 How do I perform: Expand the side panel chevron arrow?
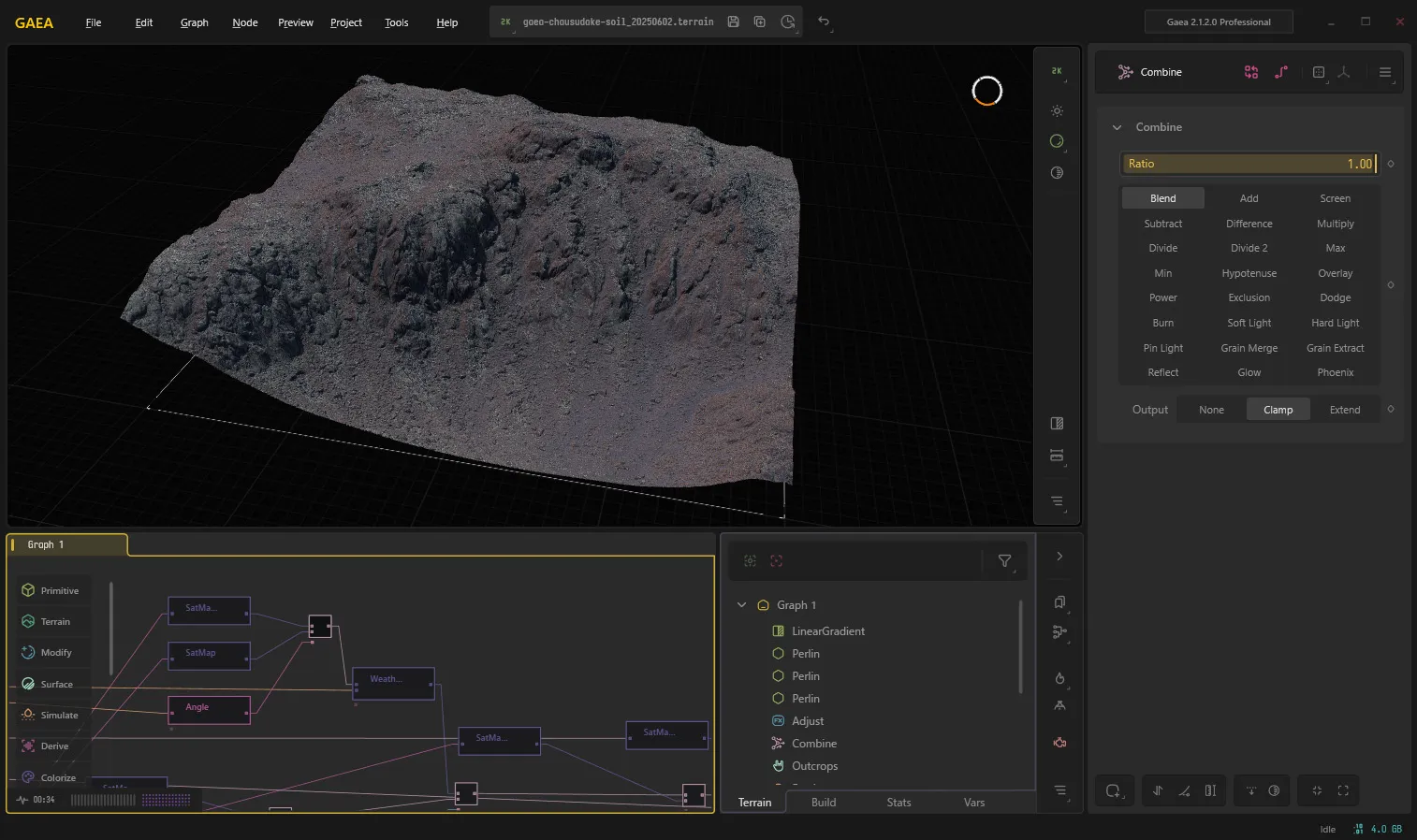point(1059,557)
